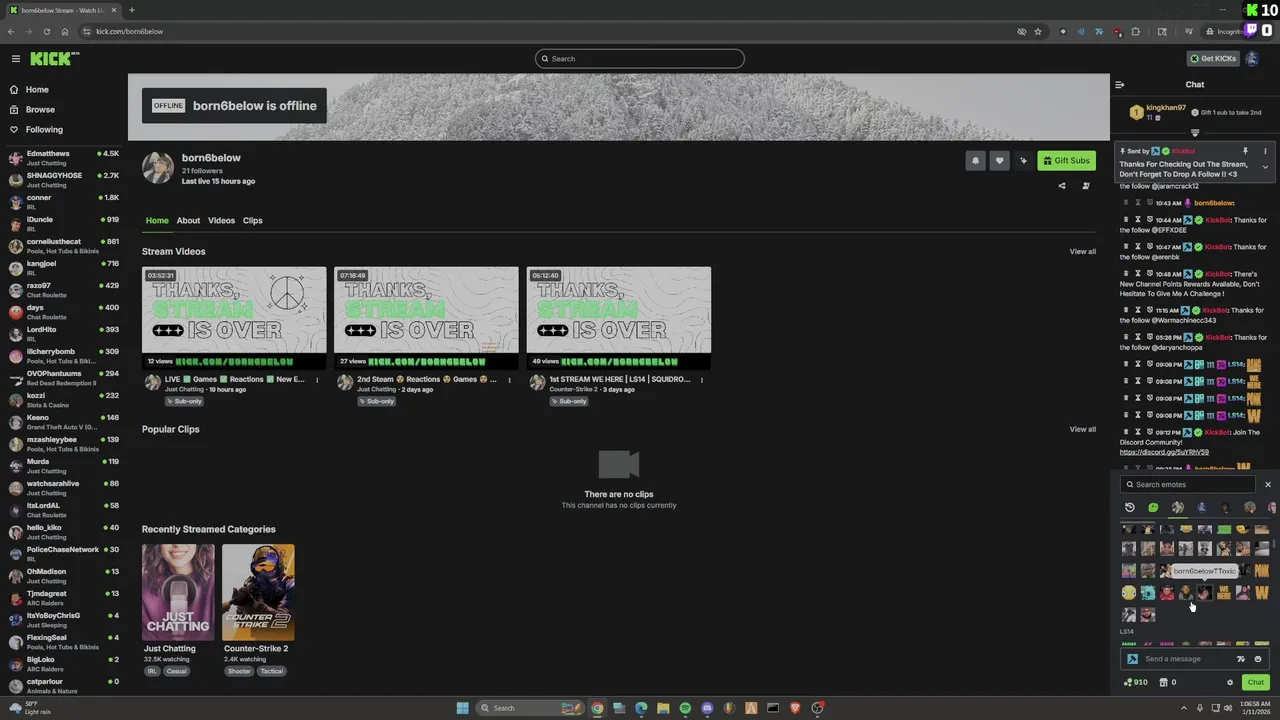Click the green Chat send button
This screenshot has height=720, width=1280.
pos(1256,683)
